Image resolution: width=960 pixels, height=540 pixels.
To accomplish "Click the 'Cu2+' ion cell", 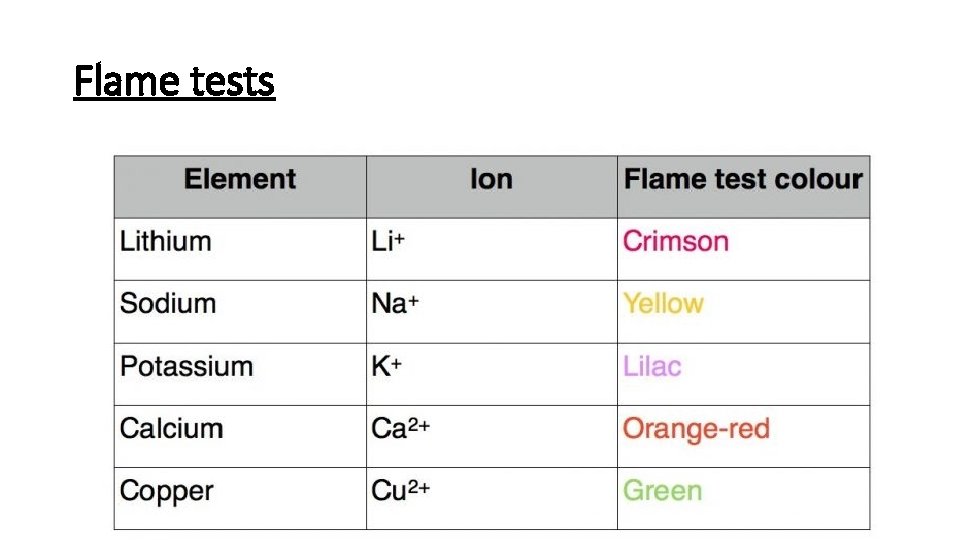I will coord(401,491).
